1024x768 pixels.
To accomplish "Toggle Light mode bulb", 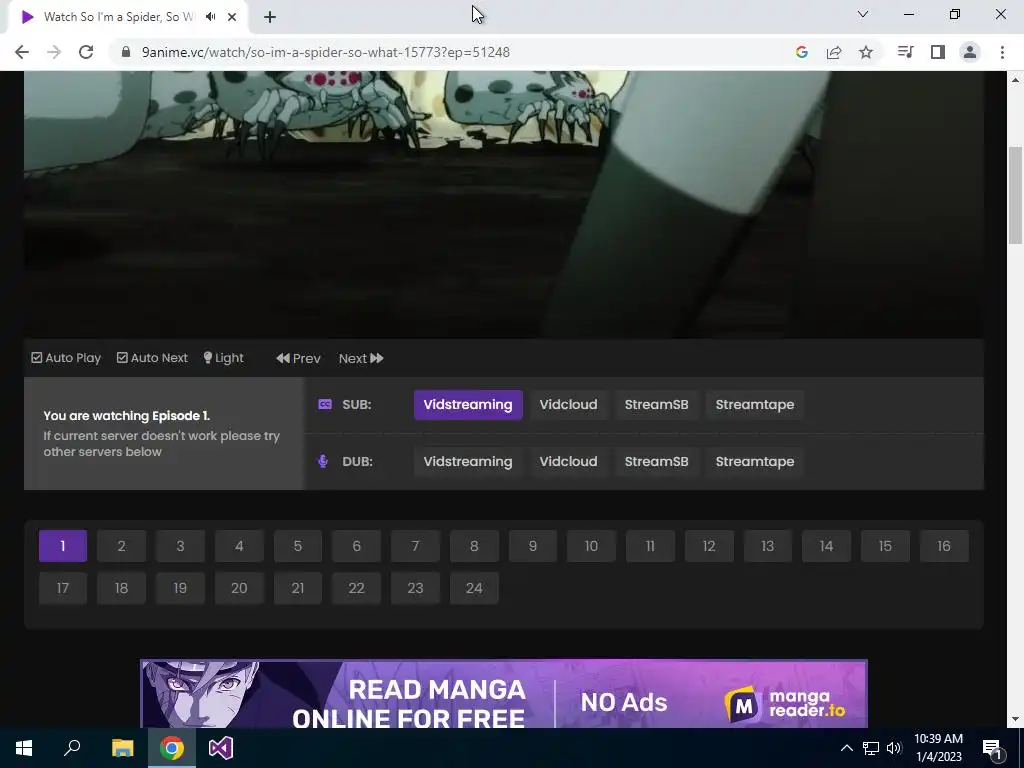I will (223, 358).
